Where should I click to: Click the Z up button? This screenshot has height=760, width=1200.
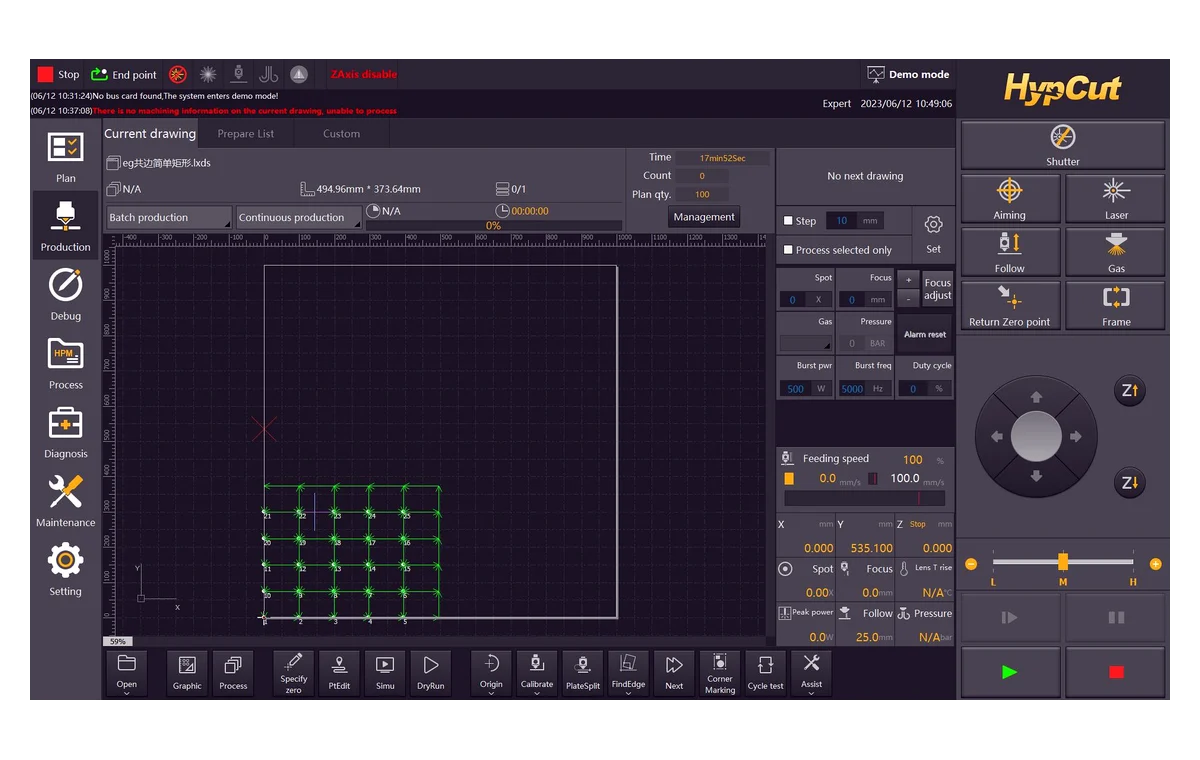1129,391
